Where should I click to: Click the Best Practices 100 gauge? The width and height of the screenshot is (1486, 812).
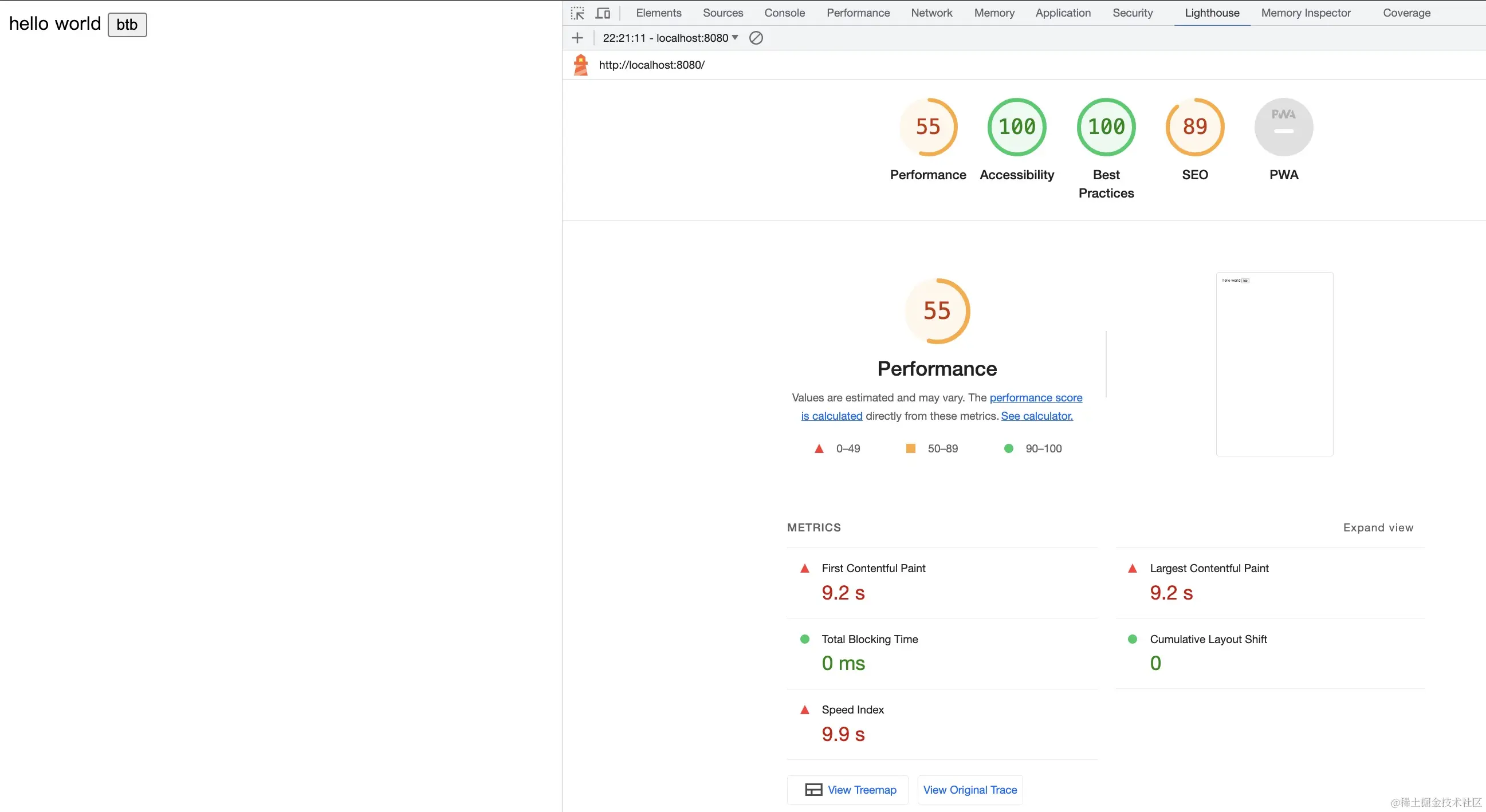point(1106,127)
